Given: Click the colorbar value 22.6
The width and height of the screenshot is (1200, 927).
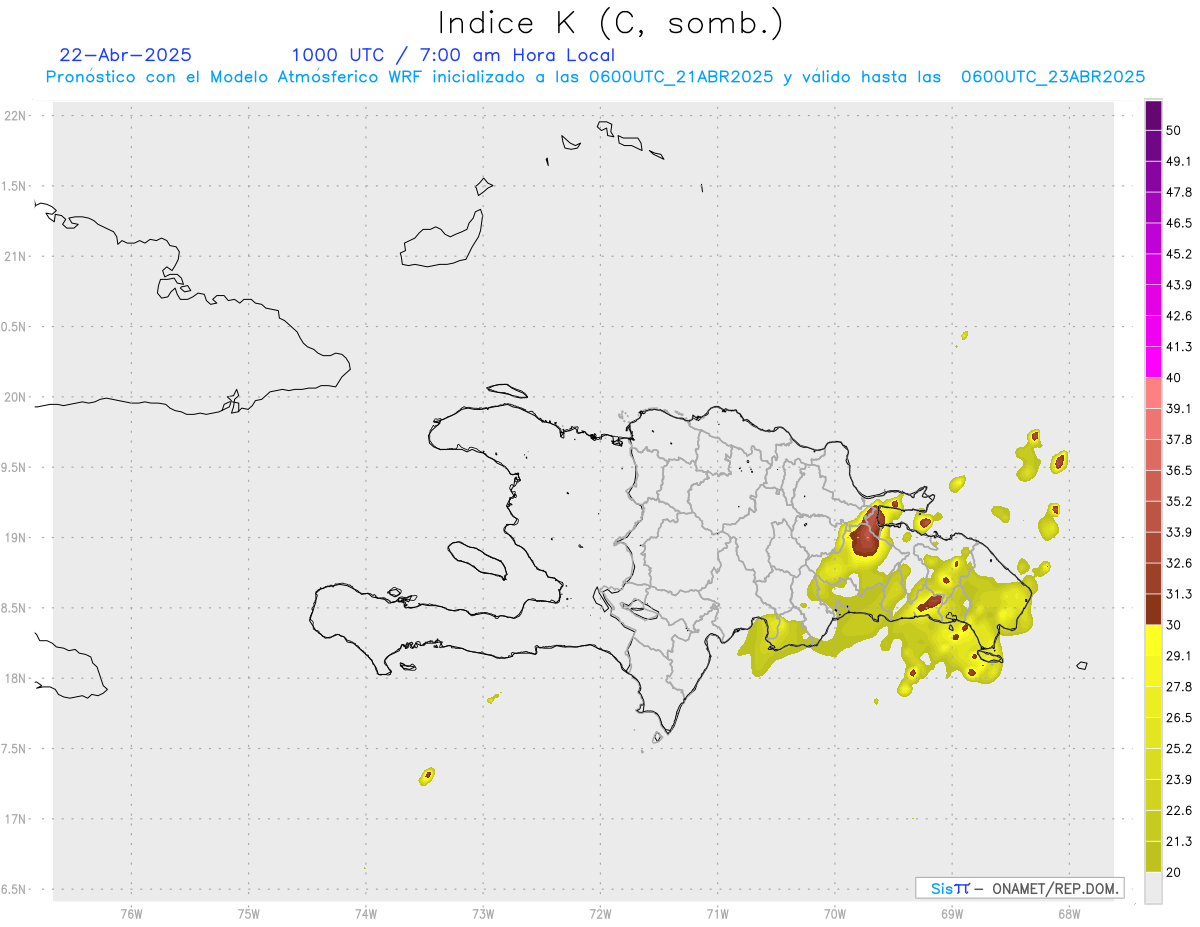Looking at the screenshot, I should [1179, 811].
